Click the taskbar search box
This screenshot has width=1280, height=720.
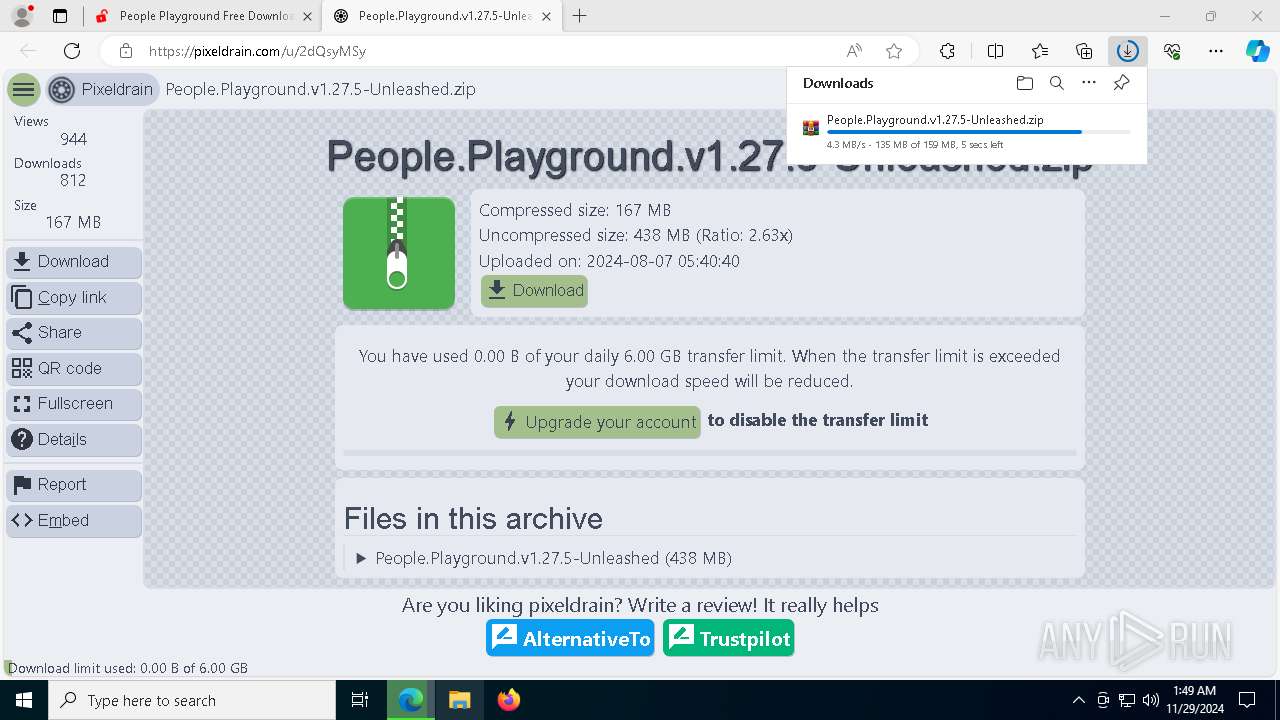[192, 700]
